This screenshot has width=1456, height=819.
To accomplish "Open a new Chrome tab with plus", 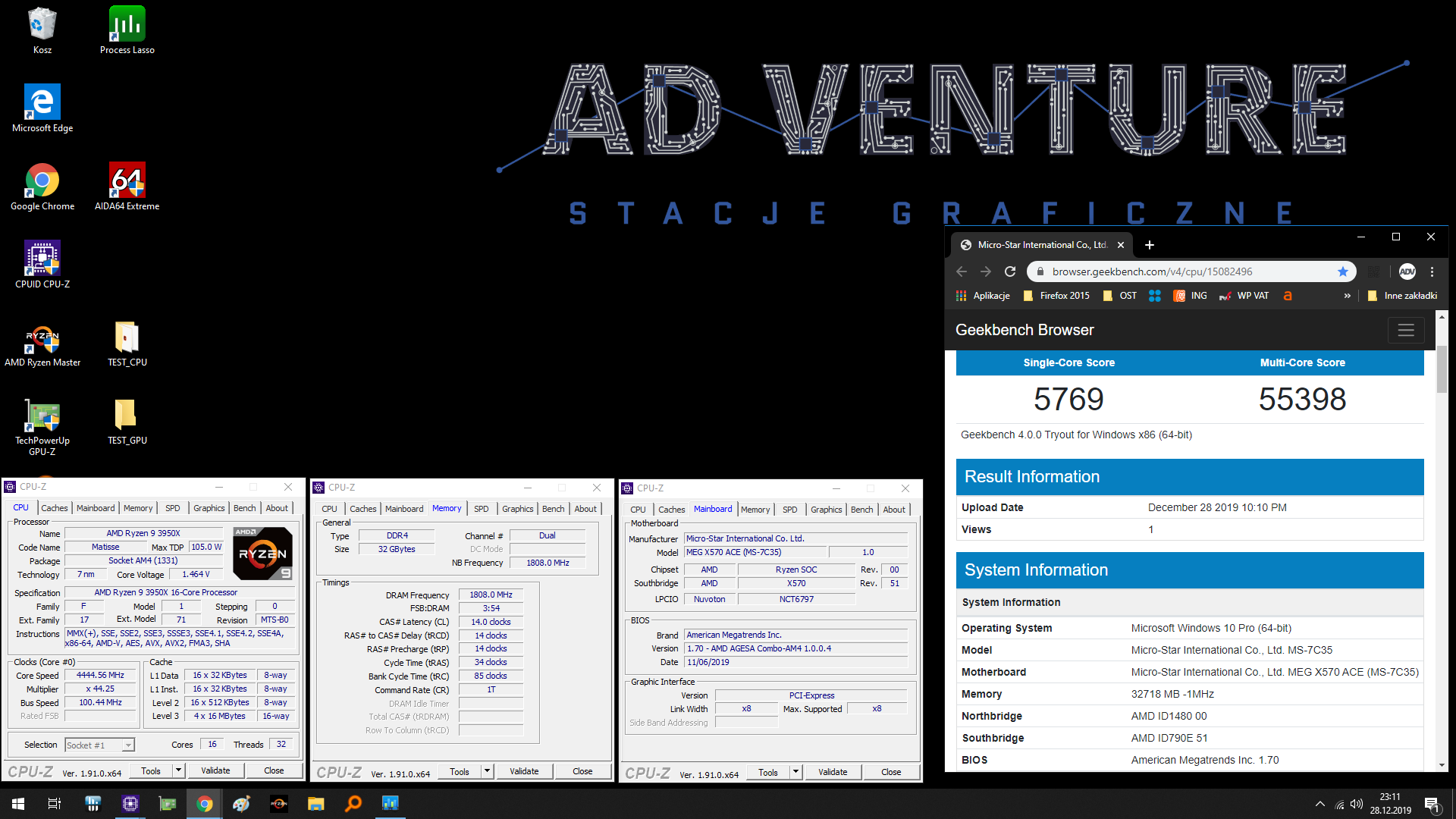I will tap(1150, 245).
